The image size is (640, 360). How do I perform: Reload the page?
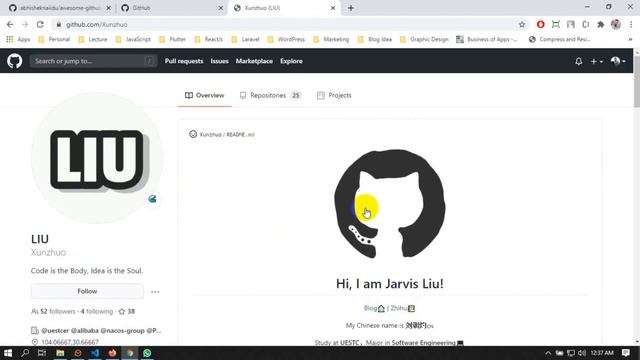coord(40,24)
